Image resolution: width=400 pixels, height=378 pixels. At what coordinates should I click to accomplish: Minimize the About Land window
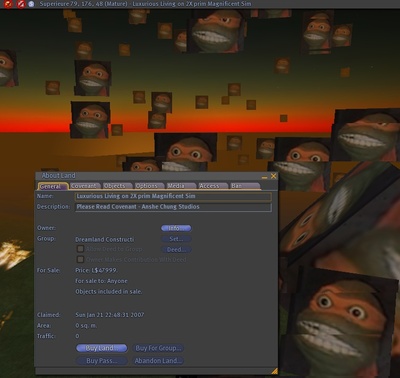coord(264,177)
